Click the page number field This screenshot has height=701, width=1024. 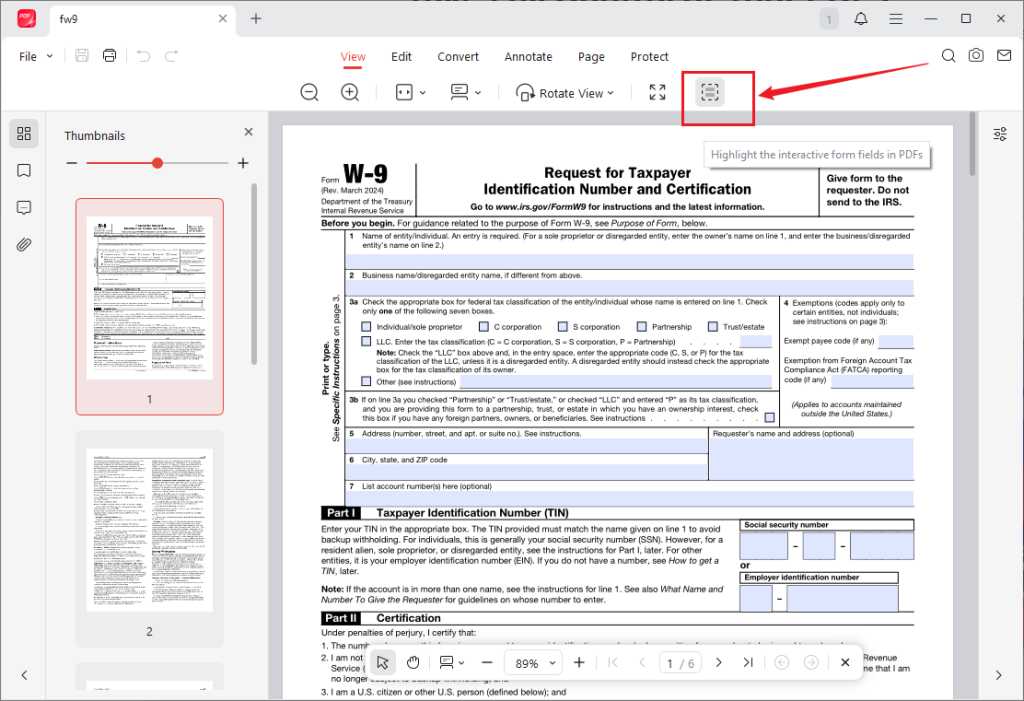680,663
